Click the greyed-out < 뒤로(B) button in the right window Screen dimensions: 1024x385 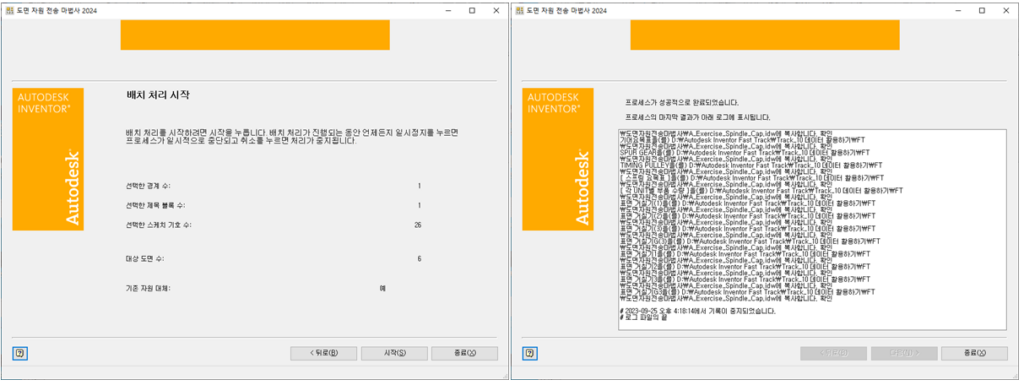coord(833,353)
